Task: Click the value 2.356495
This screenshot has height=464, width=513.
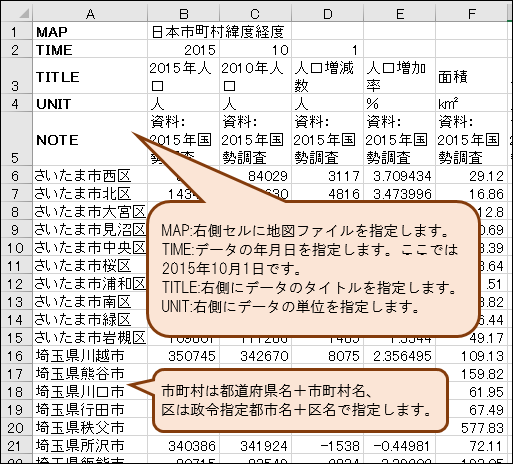Action: [402, 356]
